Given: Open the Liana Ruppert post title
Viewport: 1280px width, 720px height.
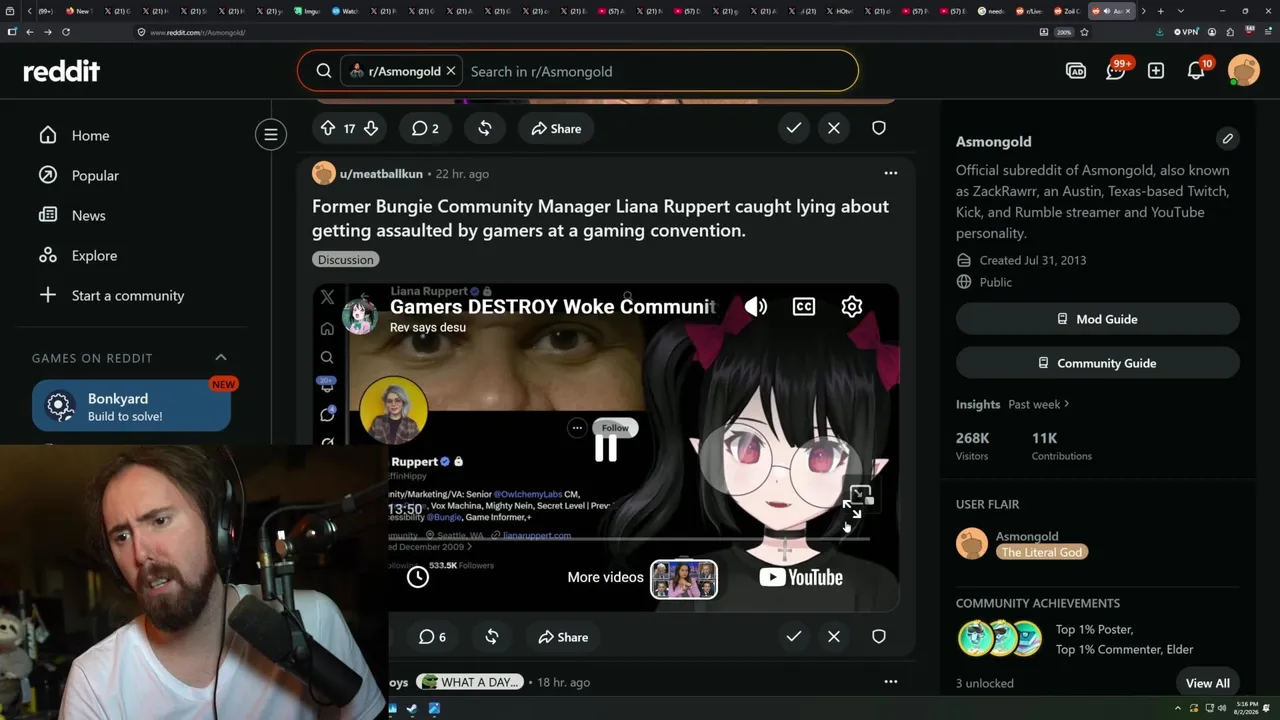Looking at the screenshot, I should (600, 218).
